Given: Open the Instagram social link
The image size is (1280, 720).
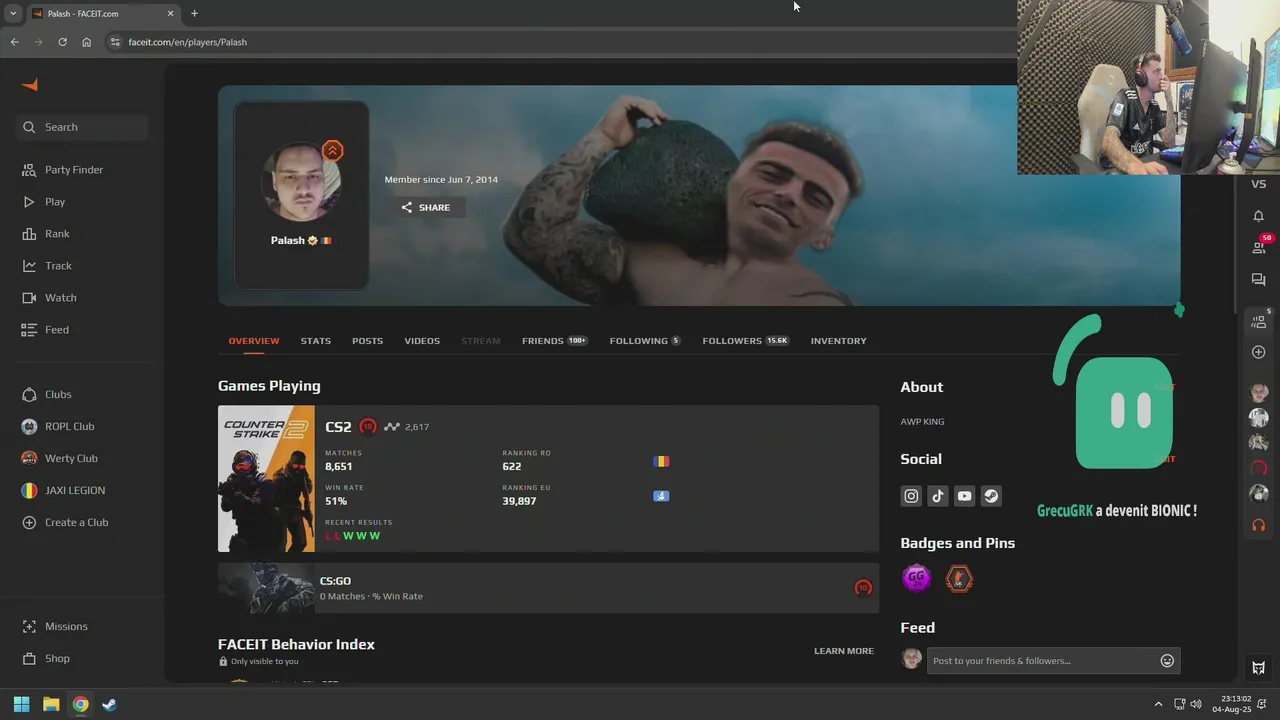Looking at the screenshot, I should click(x=911, y=496).
